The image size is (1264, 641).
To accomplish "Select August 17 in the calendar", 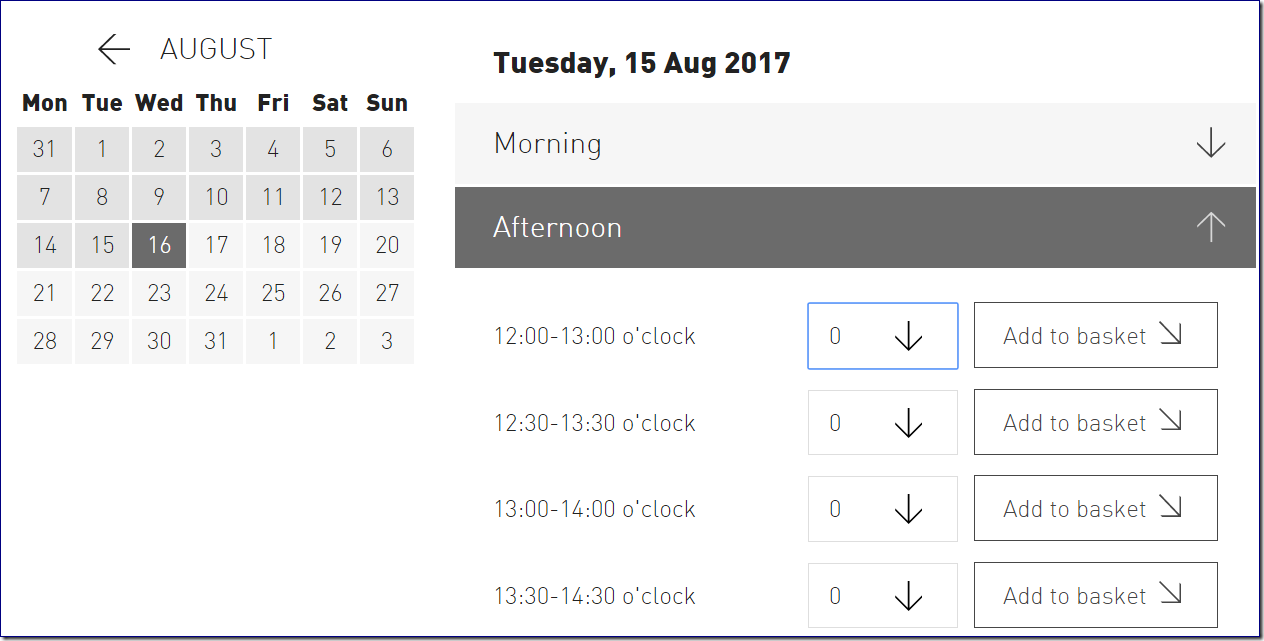I will [x=216, y=245].
